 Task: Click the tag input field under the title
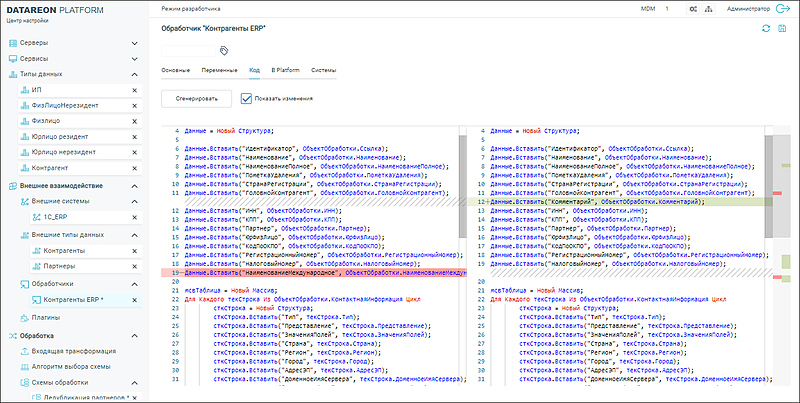tap(188, 48)
